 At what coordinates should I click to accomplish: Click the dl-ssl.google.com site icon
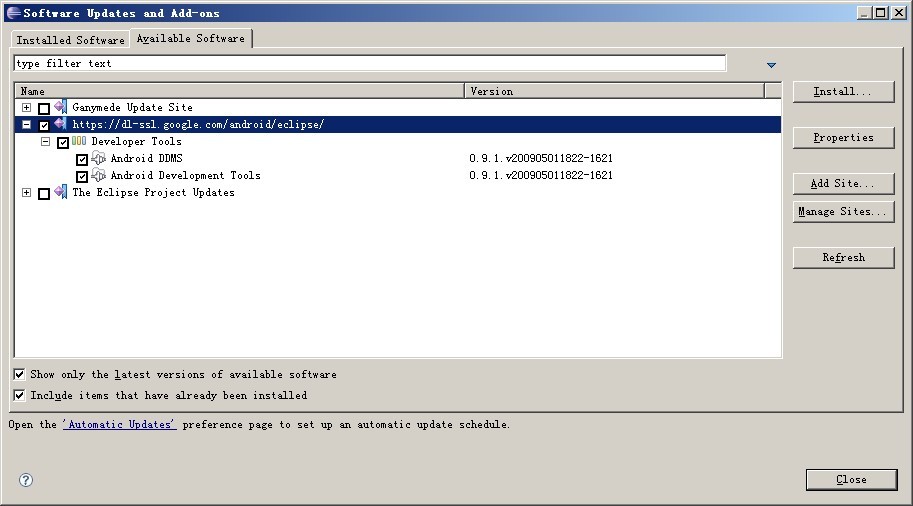[x=61, y=124]
